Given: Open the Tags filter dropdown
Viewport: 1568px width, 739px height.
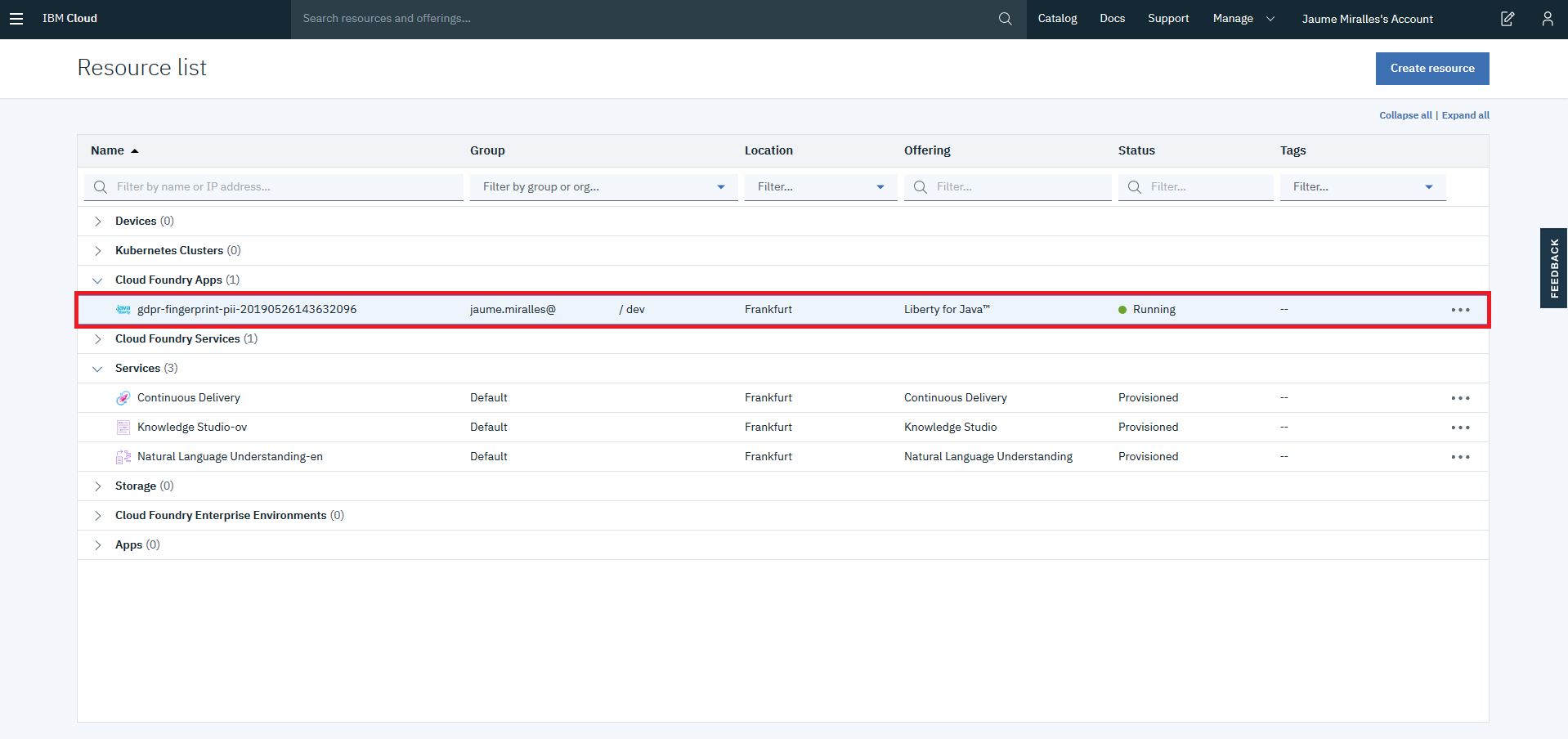Looking at the screenshot, I should pyautogui.click(x=1363, y=187).
